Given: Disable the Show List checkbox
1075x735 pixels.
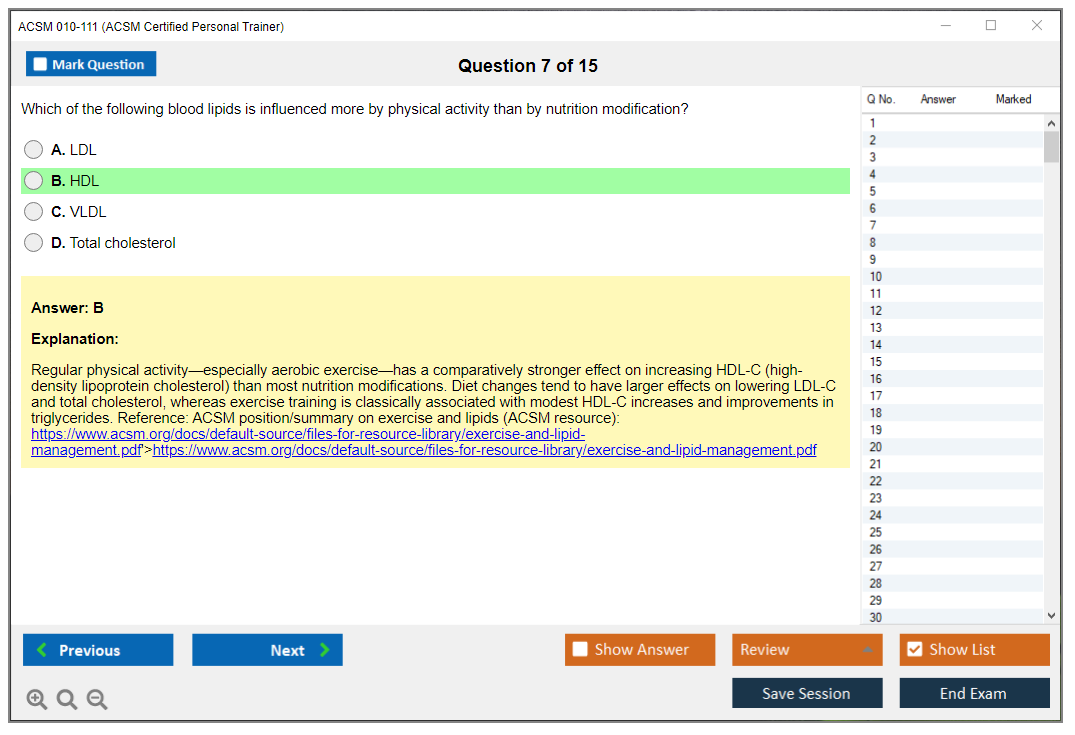Looking at the screenshot, I should (915, 650).
